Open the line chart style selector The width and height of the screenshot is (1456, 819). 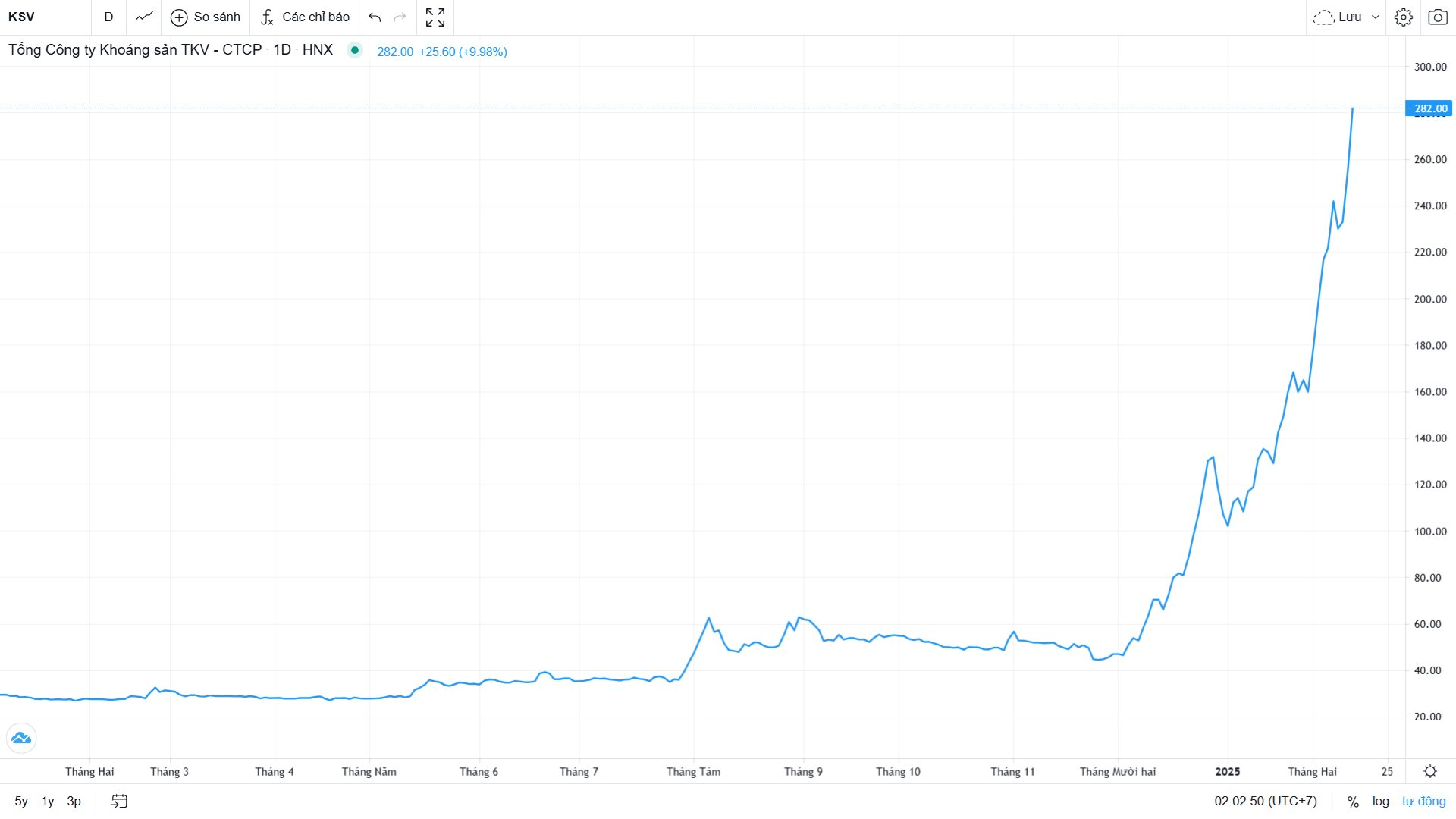pos(144,17)
